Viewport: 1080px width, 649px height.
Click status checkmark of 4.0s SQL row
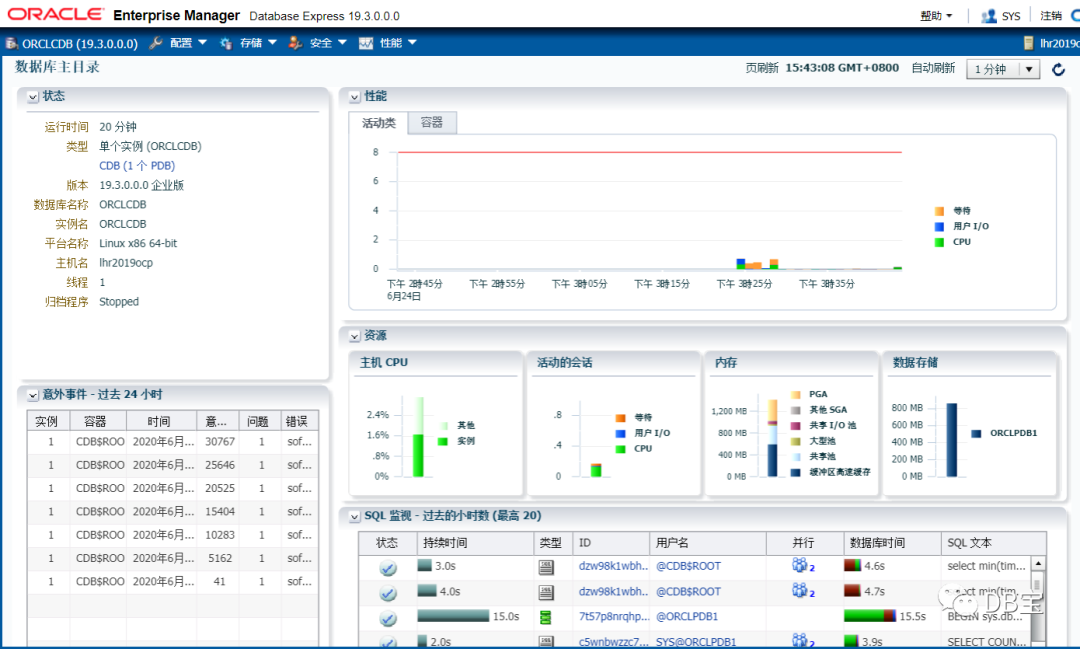coord(388,593)
